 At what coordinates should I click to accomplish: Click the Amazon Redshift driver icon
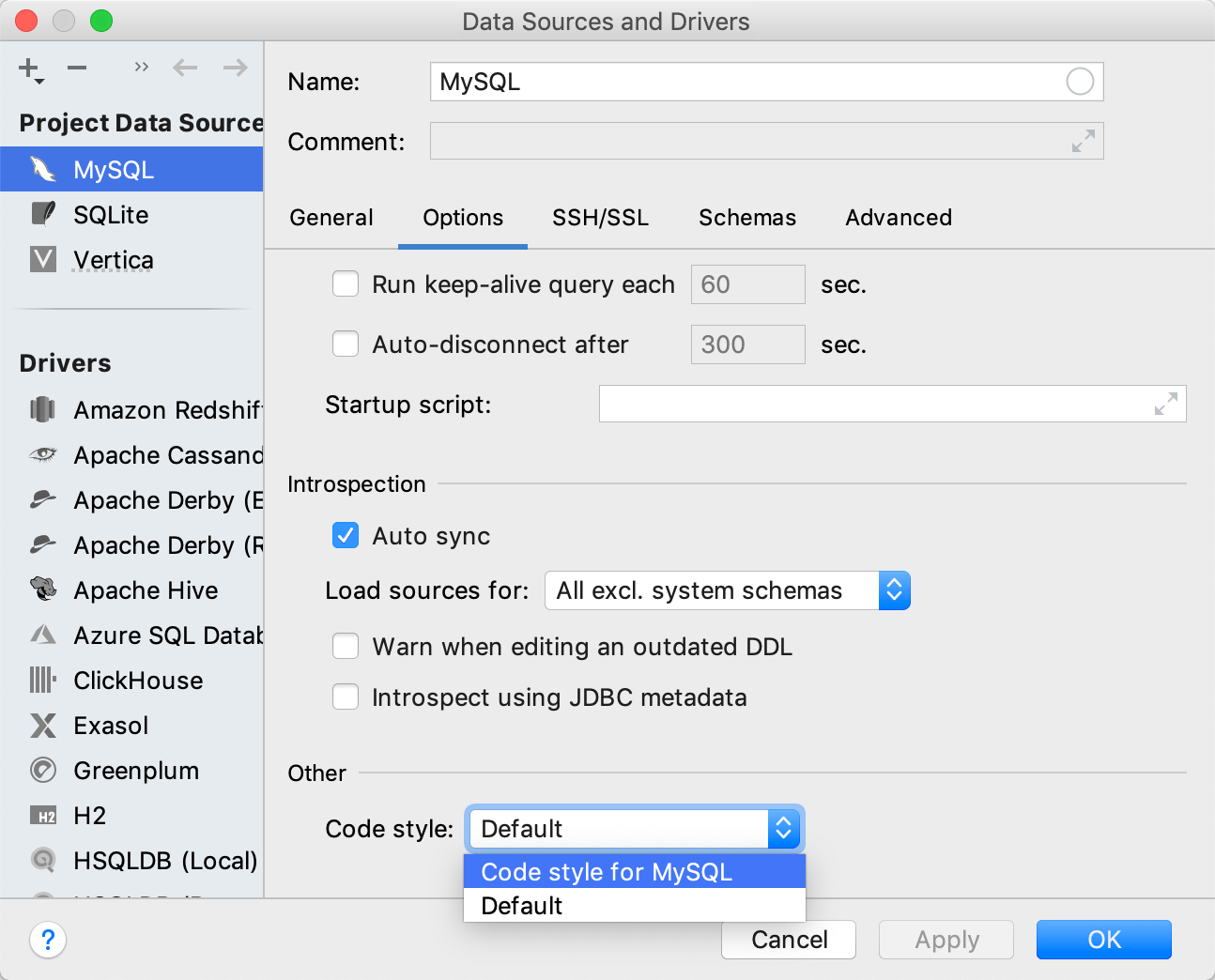(42, 409)
